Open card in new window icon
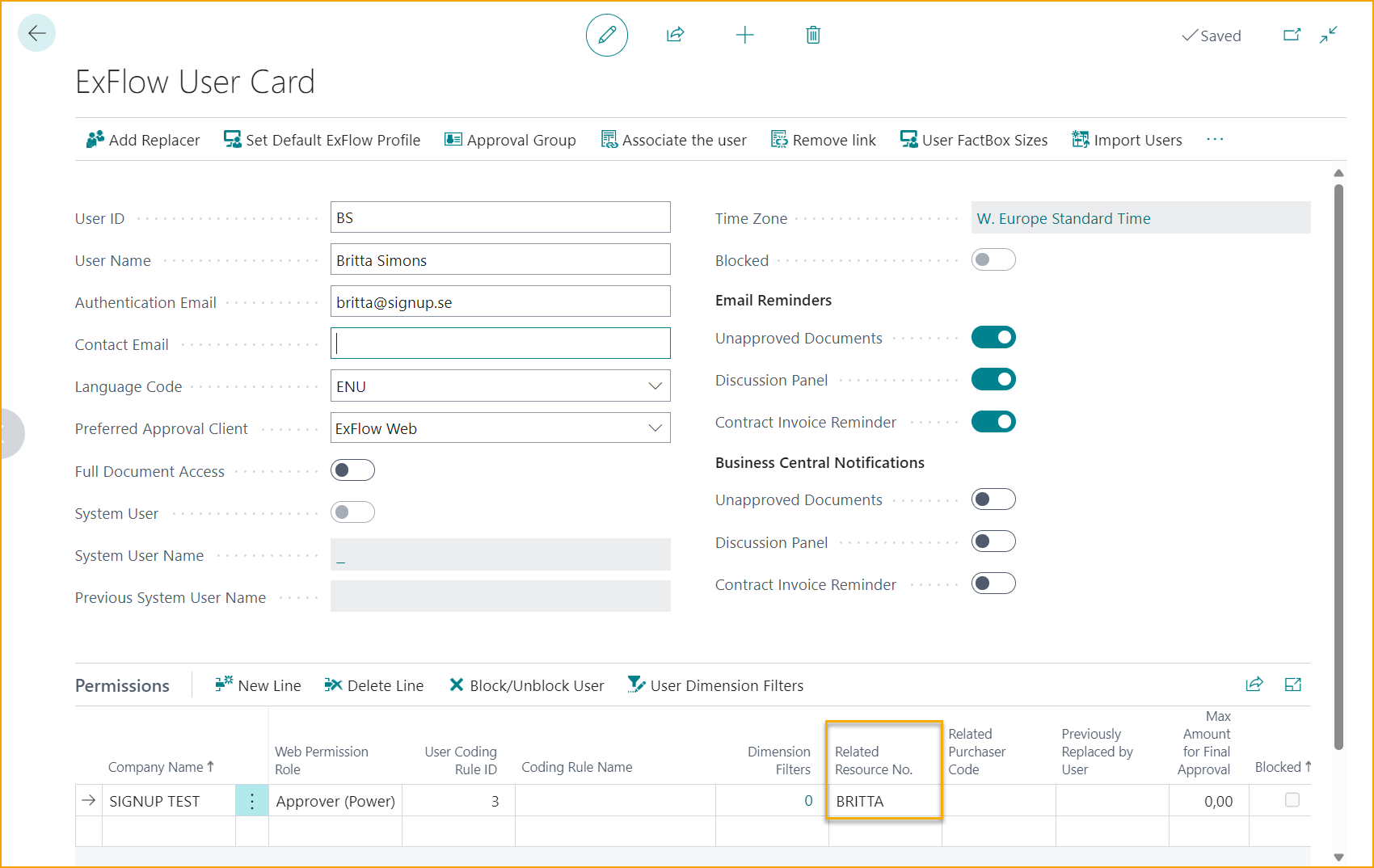 1292,35
